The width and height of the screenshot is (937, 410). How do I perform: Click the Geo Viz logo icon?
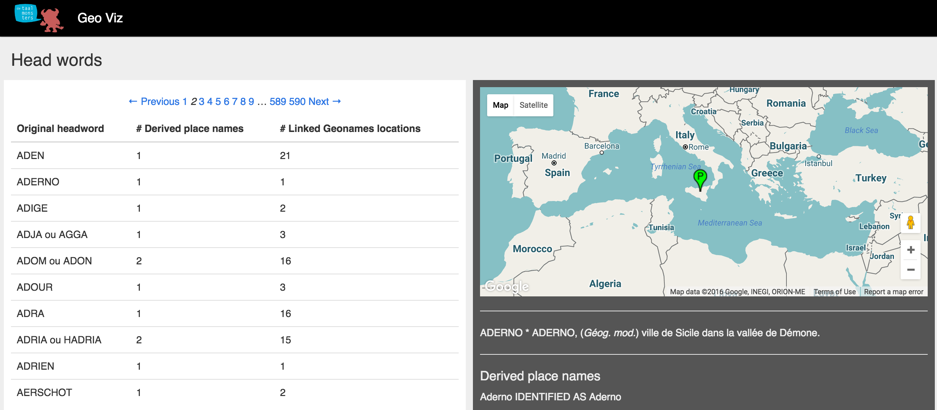(x=38, y=18)
